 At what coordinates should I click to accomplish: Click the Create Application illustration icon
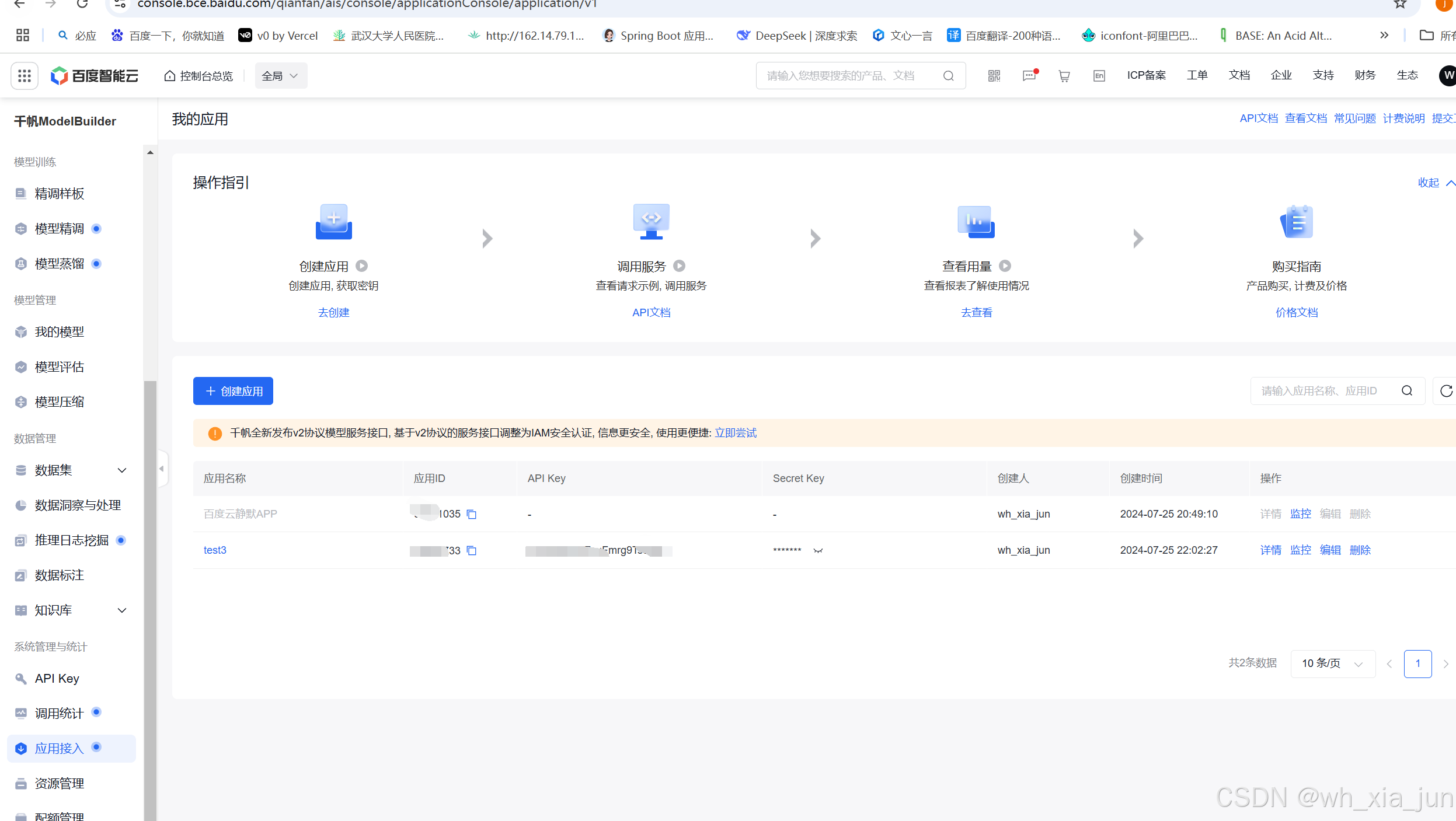coord(334,222)
